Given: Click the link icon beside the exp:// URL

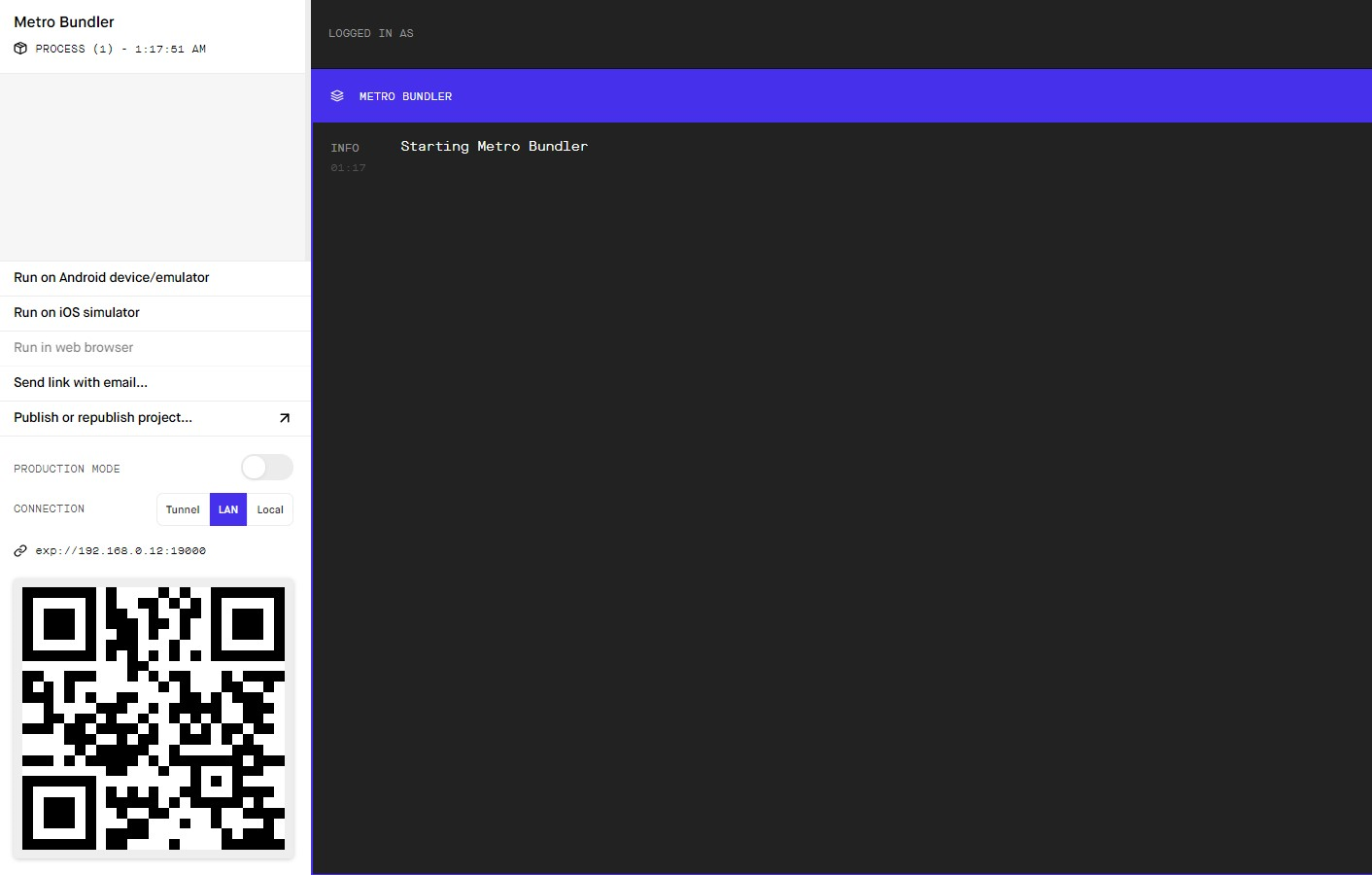Looking at the screenshot, I should tap(20, 550).
